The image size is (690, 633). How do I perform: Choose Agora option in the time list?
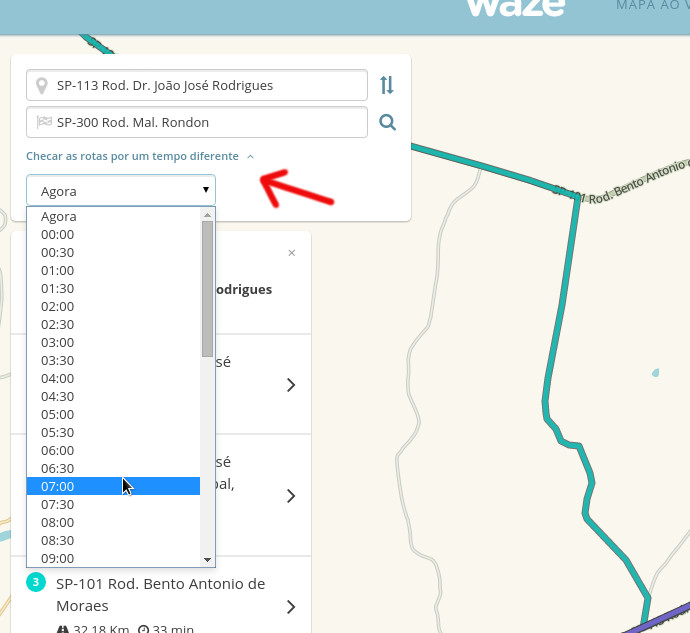click(x=59, y=216)
